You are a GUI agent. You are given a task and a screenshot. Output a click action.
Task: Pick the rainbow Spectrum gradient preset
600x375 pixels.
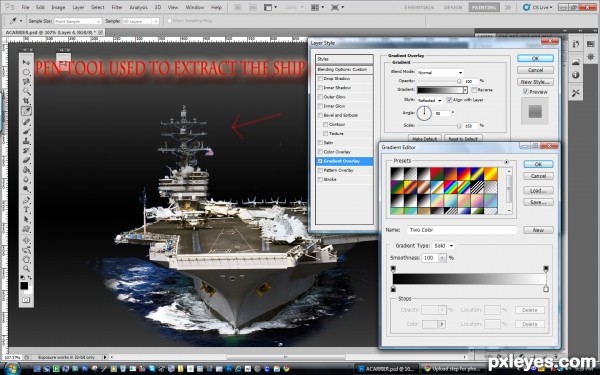click(452, 187)
